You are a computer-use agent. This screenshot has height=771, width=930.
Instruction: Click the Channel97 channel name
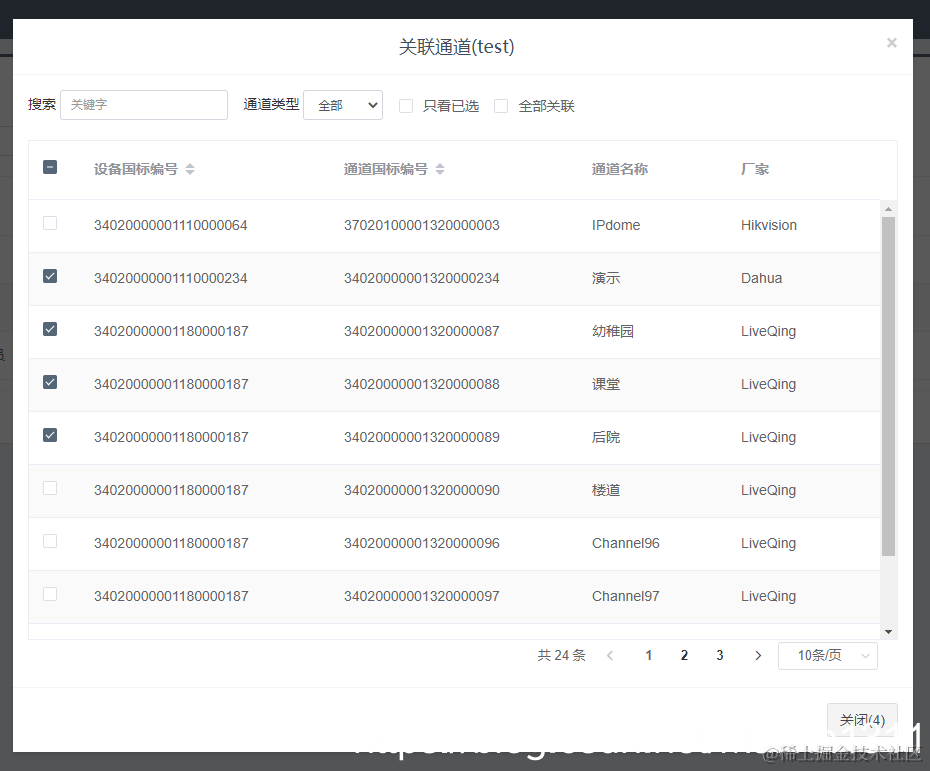coord(626,596)
